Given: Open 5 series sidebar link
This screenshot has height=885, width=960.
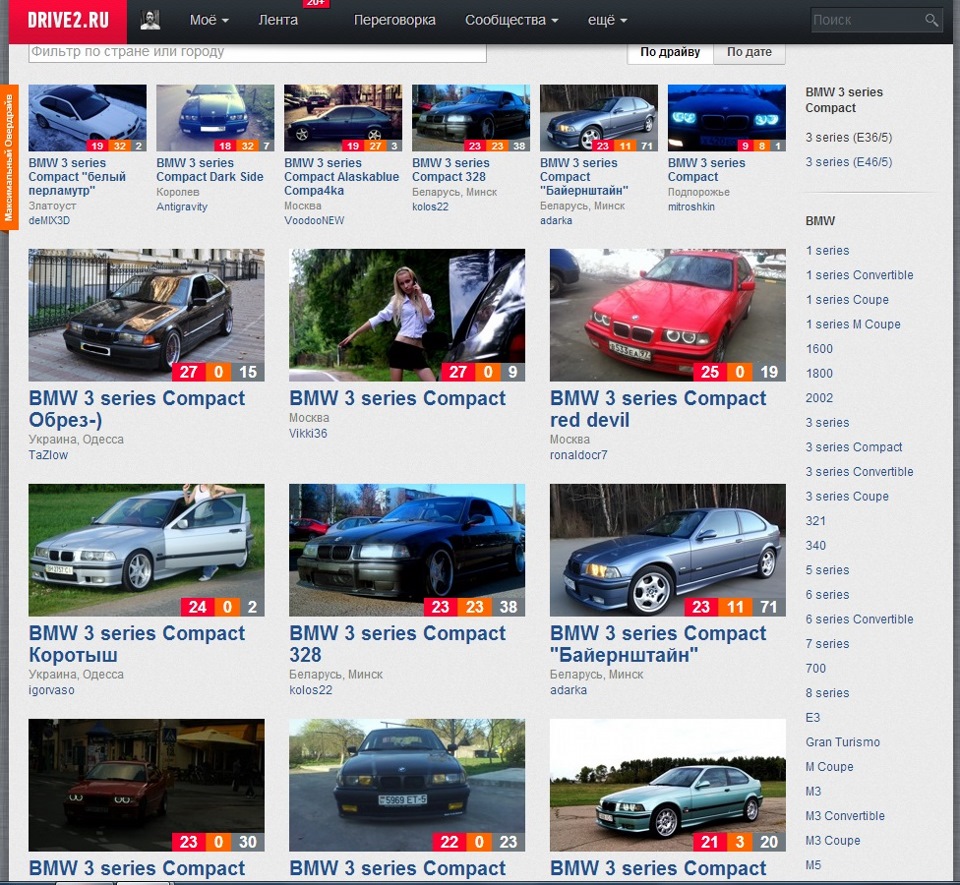Looking at the screenshot, I should click(827, 570).
